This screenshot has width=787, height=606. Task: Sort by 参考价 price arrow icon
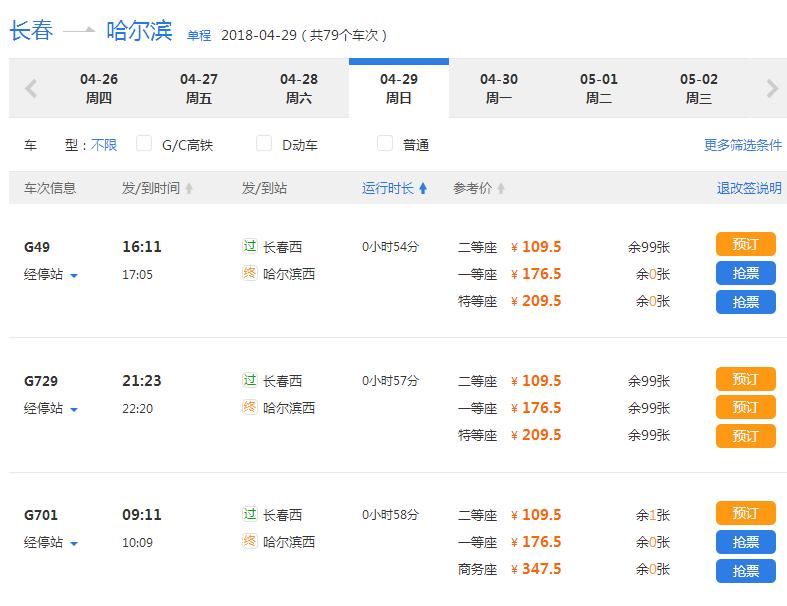click(x=501, y=189)
